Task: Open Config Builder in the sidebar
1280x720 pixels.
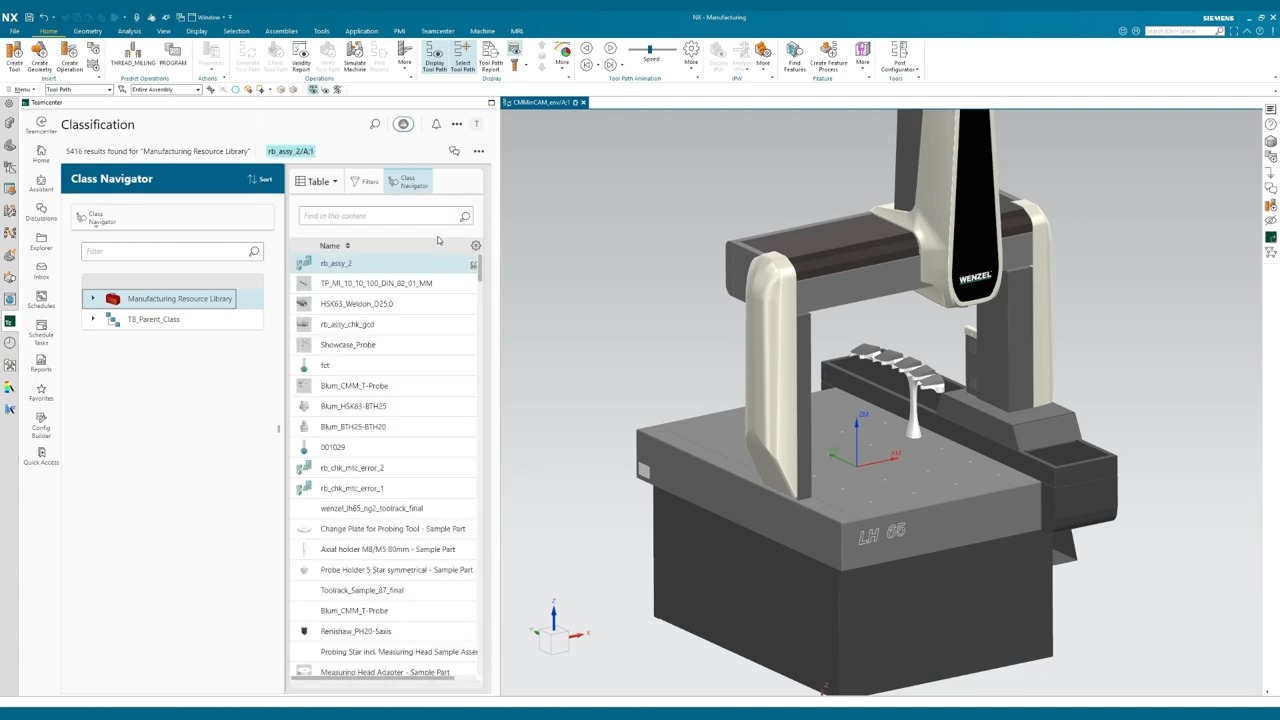Action: [41, 426]
